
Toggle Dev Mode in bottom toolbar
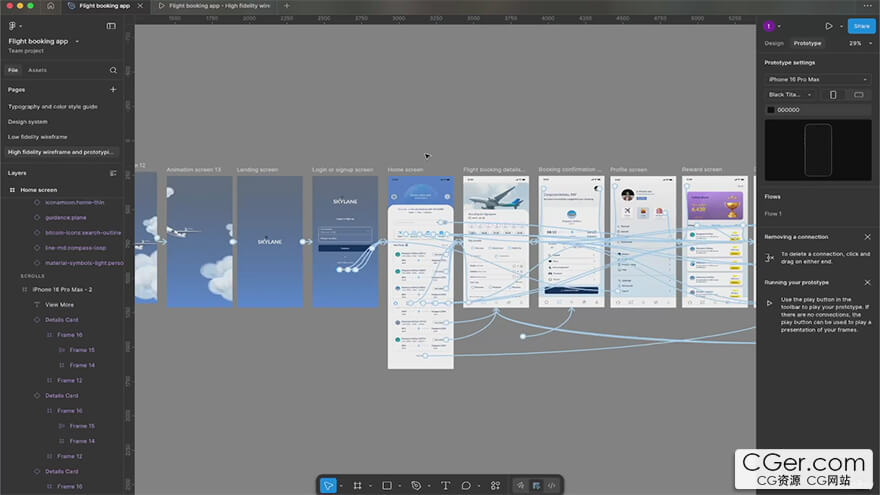(551, 485)
